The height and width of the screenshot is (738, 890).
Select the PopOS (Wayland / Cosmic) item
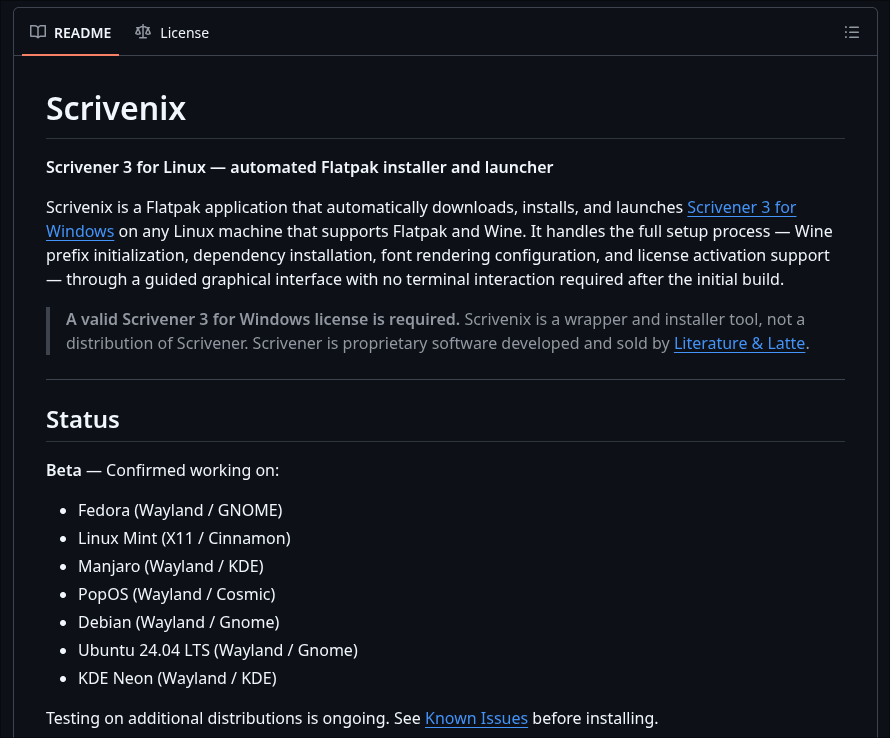coord(177,594)
